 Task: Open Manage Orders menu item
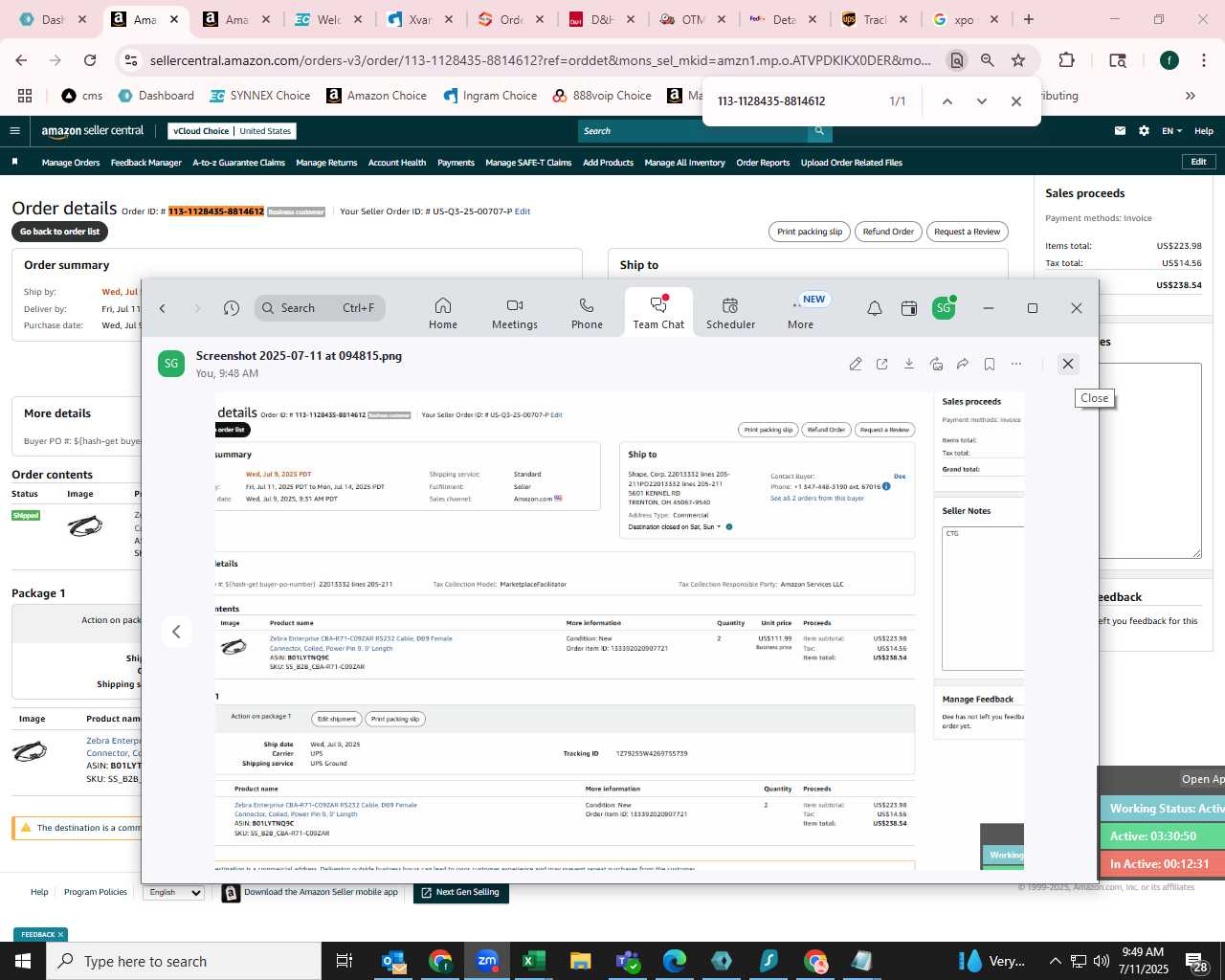71,163
